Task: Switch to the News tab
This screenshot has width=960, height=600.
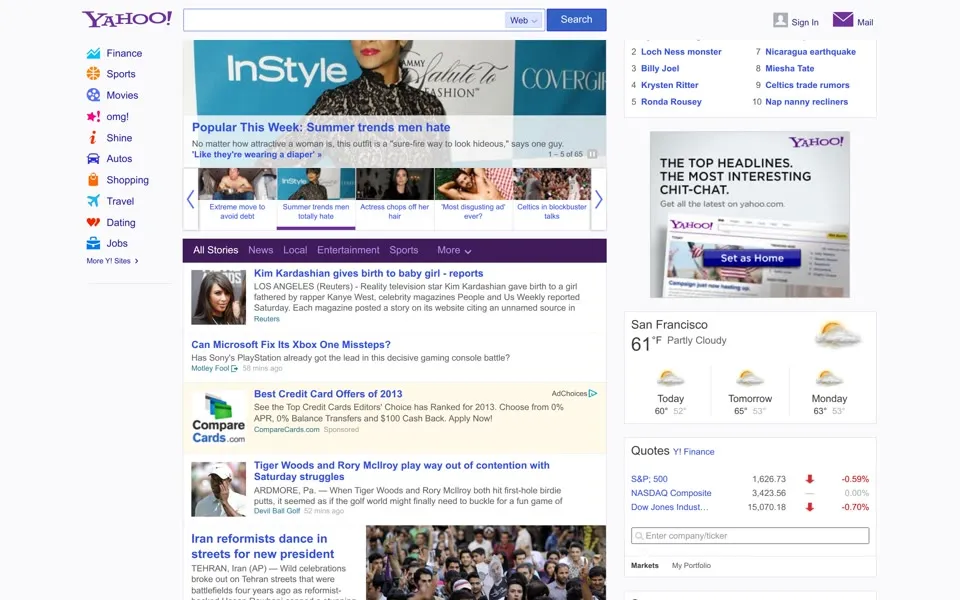Action: (261, 250)
